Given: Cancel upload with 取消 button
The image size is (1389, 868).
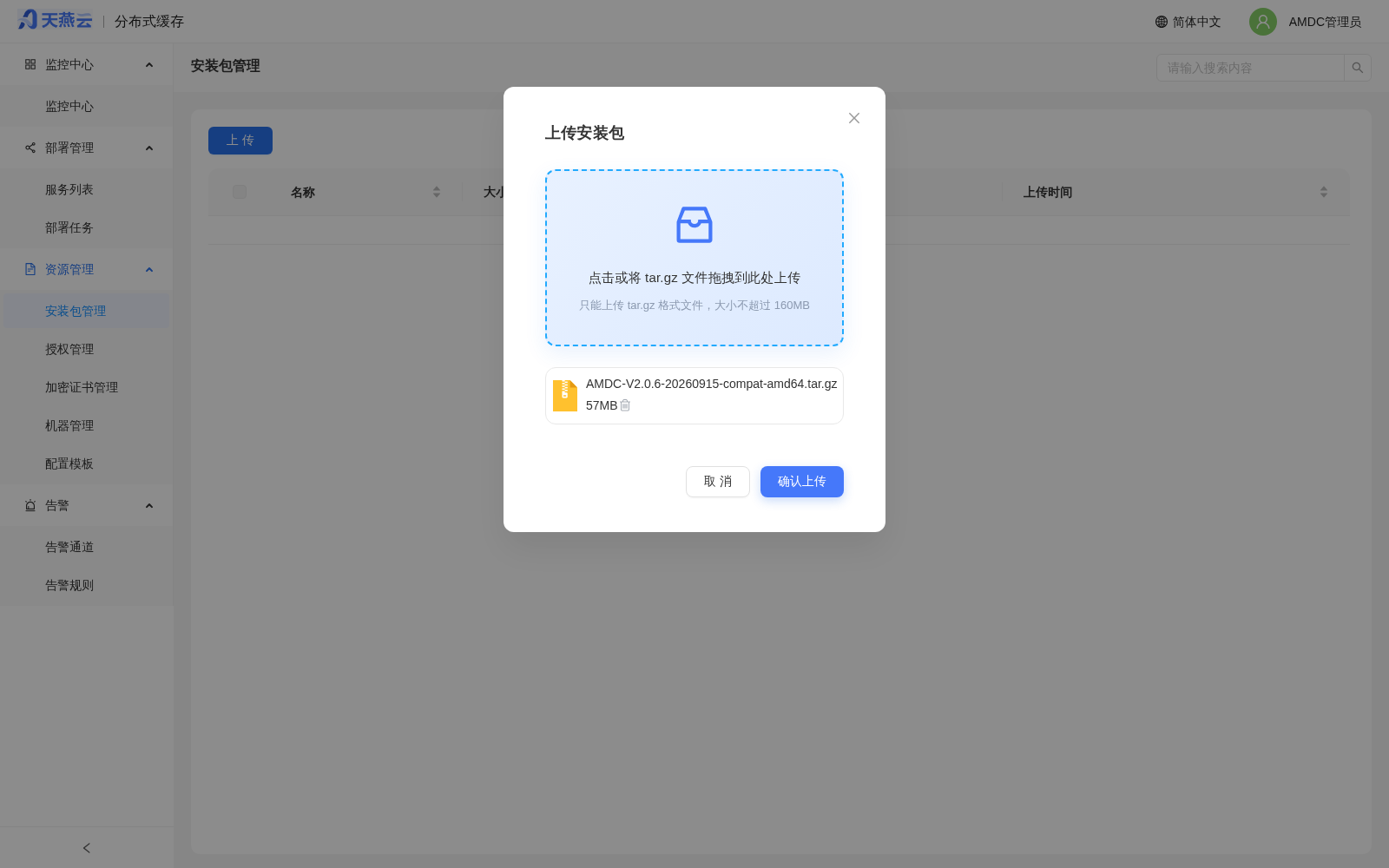Looking at the screenshot, I should point(718,482).
